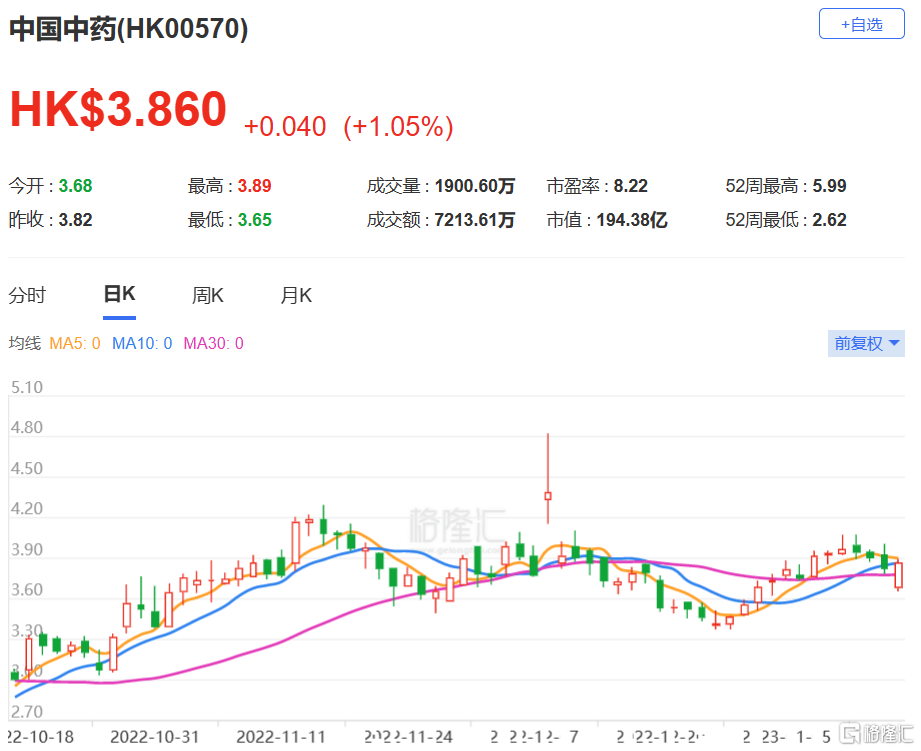Click the 2022-11-11 date axis label

click(281, 737)
